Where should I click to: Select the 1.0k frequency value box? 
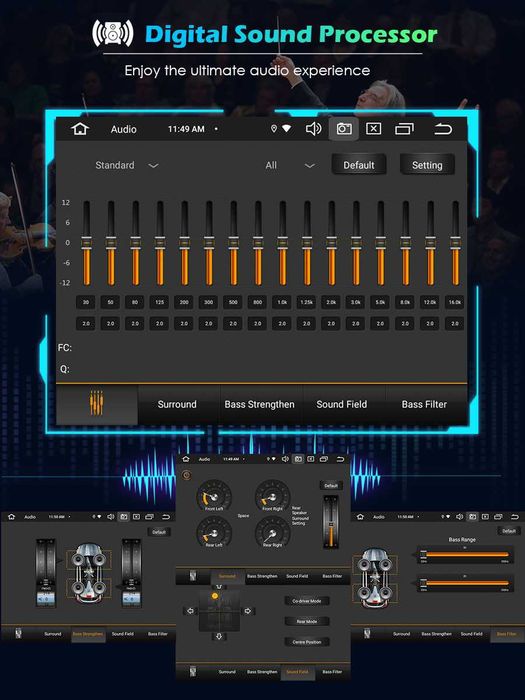click(282, 302)
